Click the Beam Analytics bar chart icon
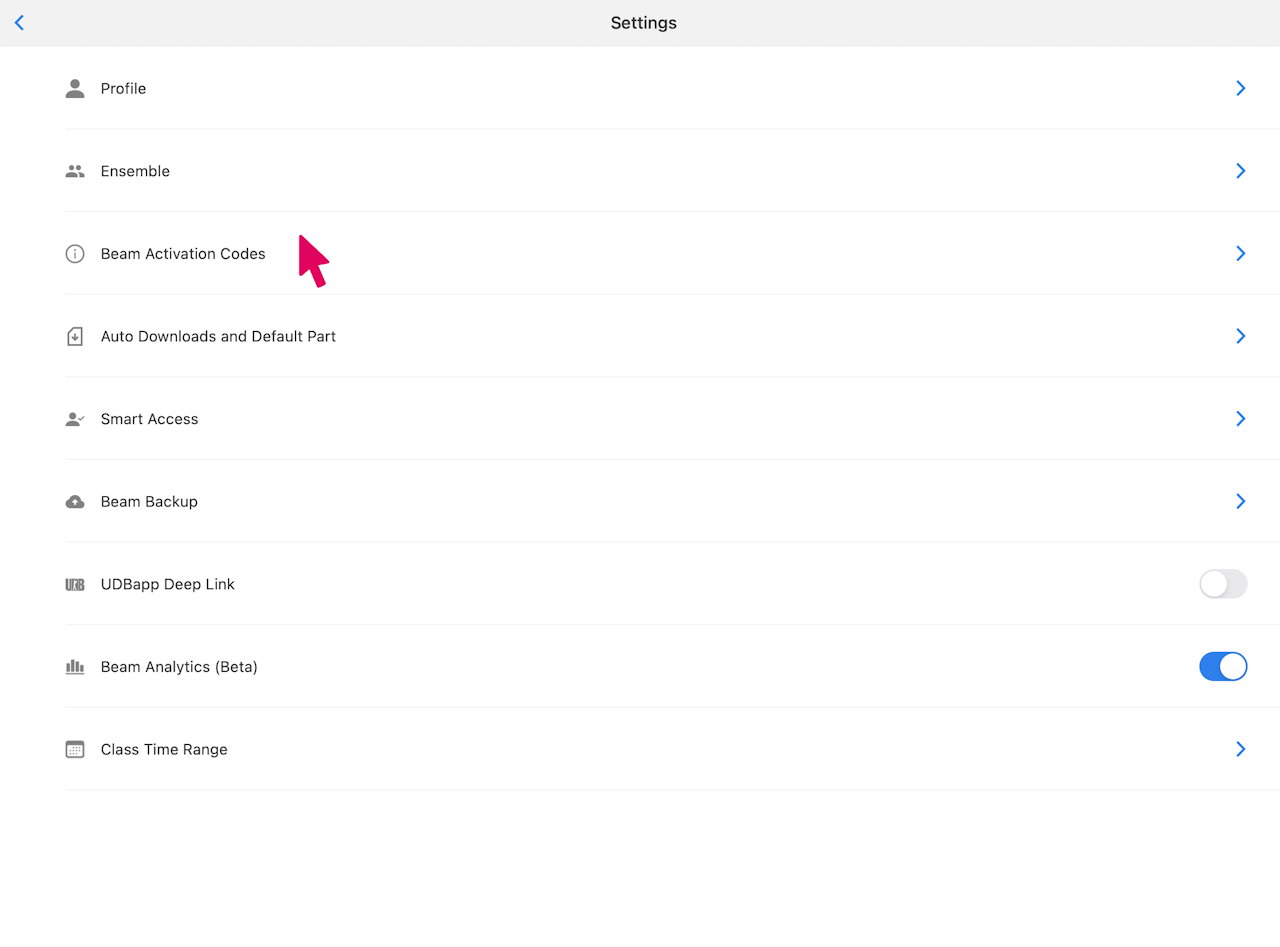The width and height of the screenshot is (1280, 947). [x=75, y=667]
